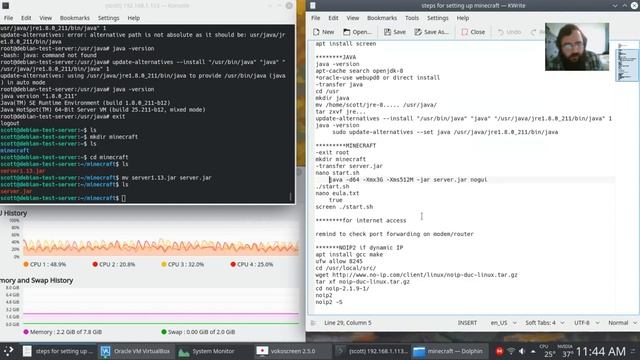Viewport: 640px width, 360px height.
Task: Click the wget no-ip.com URL line
Action: coord(416,275)
